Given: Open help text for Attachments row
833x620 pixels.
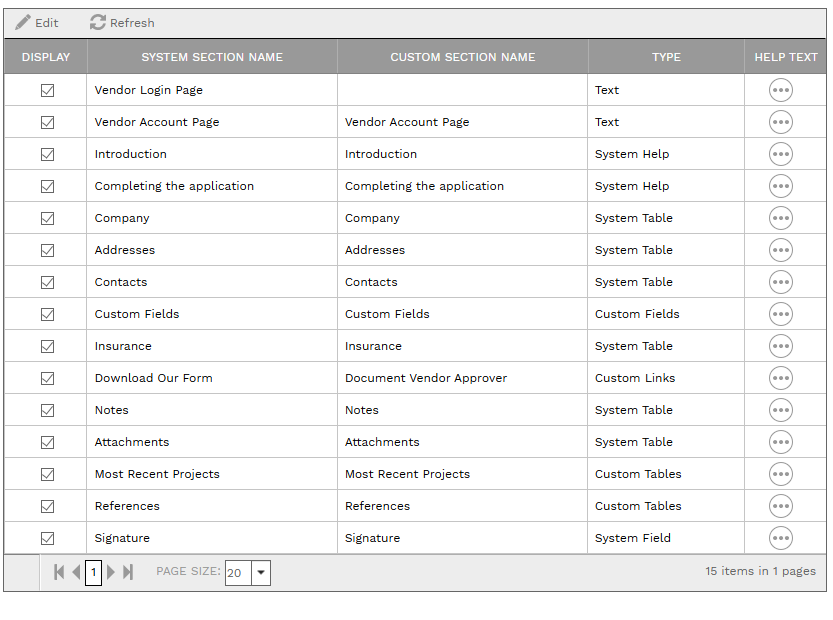Looking at the screenshot, I should click(781, 442).
